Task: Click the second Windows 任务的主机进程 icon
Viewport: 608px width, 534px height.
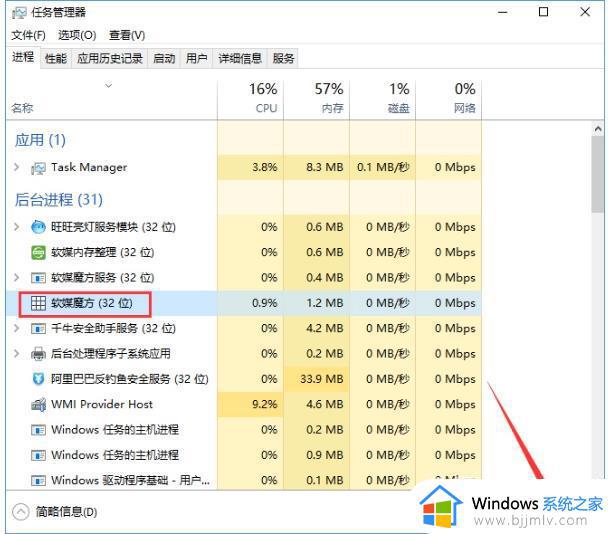Action: pyautogui.click(x=38, y=455)
